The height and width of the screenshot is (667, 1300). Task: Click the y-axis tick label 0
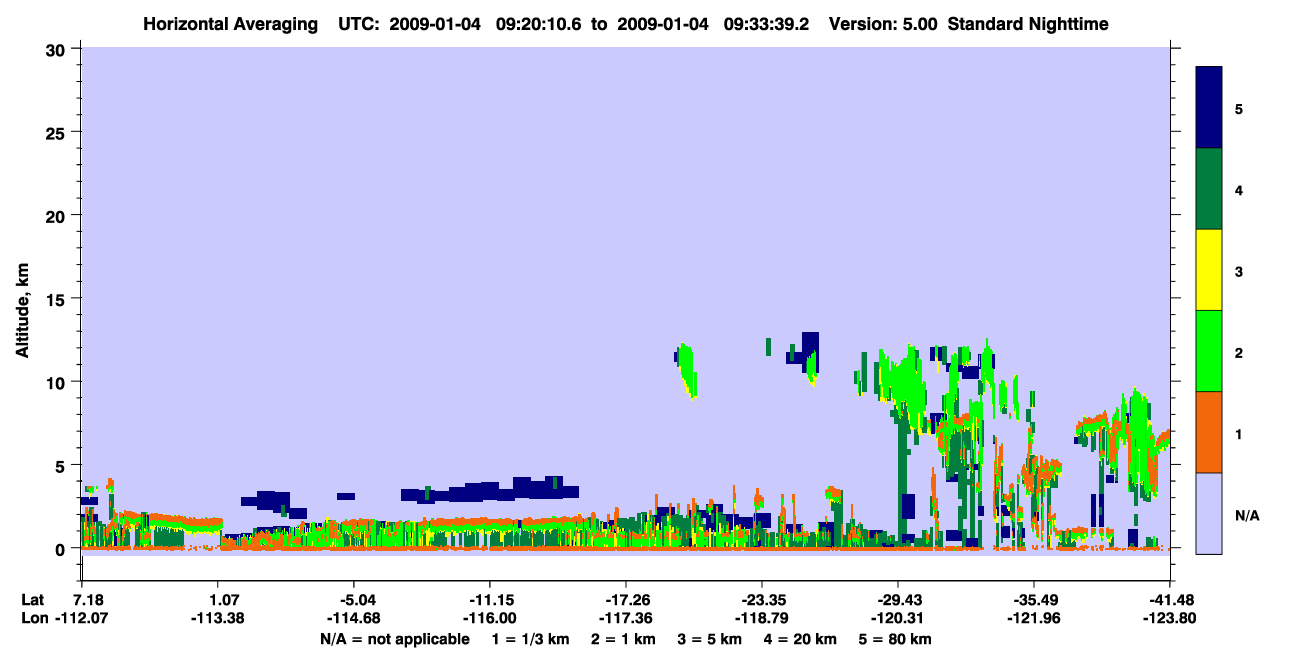62,549
